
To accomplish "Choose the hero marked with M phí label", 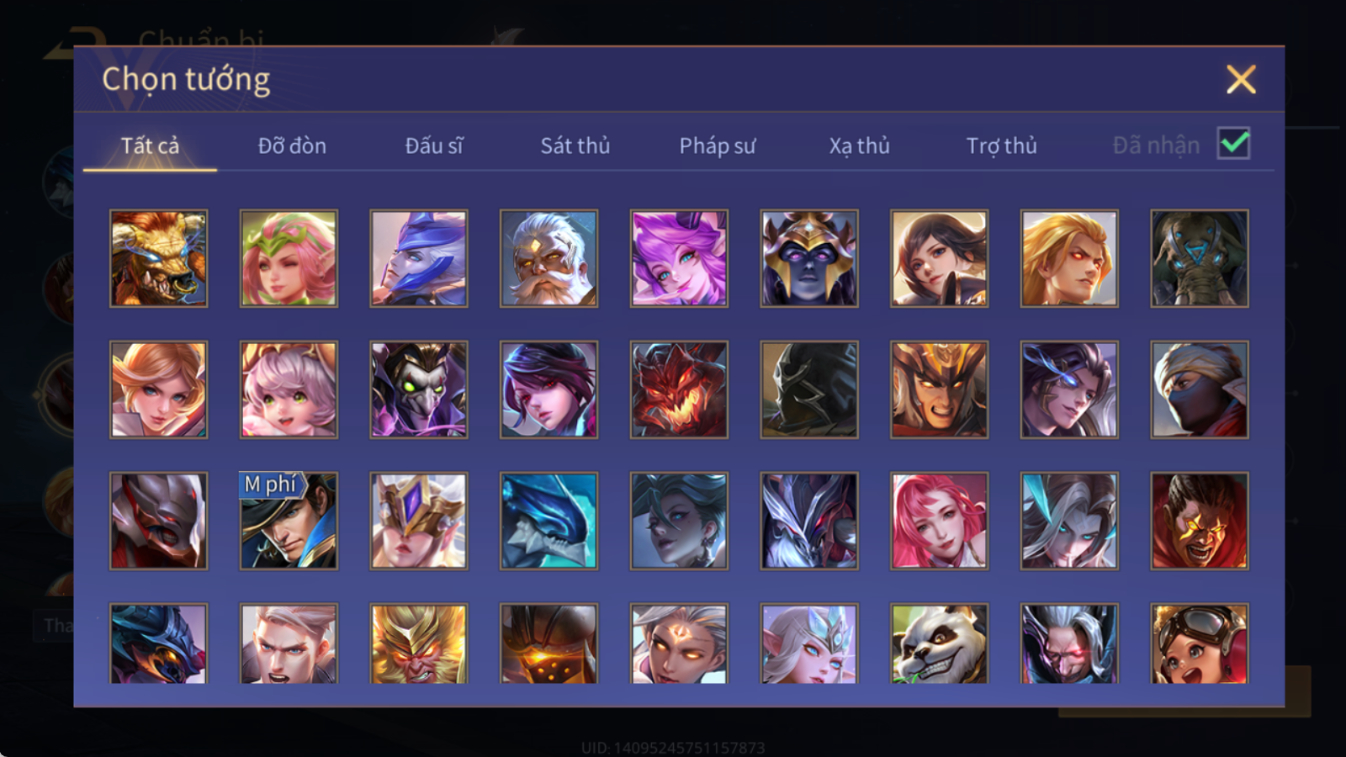I will click(288, 520).
